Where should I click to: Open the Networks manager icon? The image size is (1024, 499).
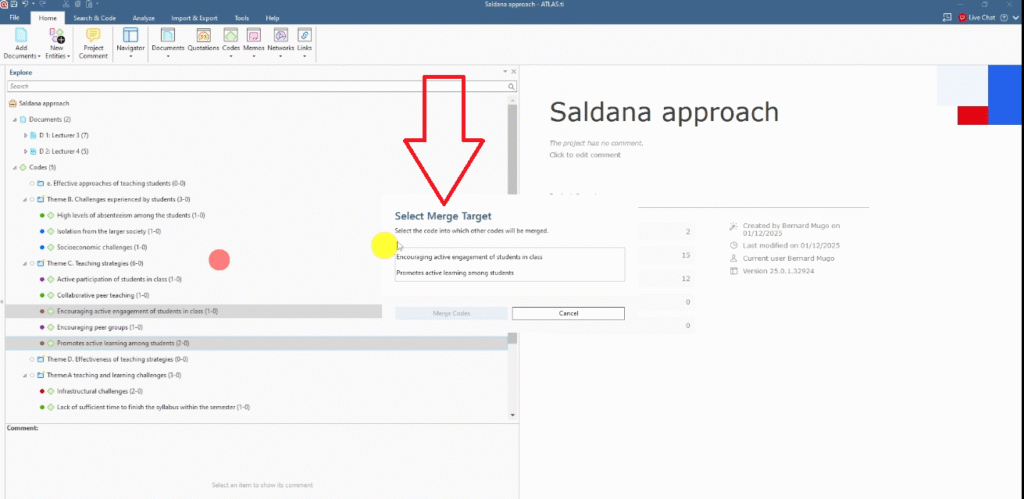[280, 37]
